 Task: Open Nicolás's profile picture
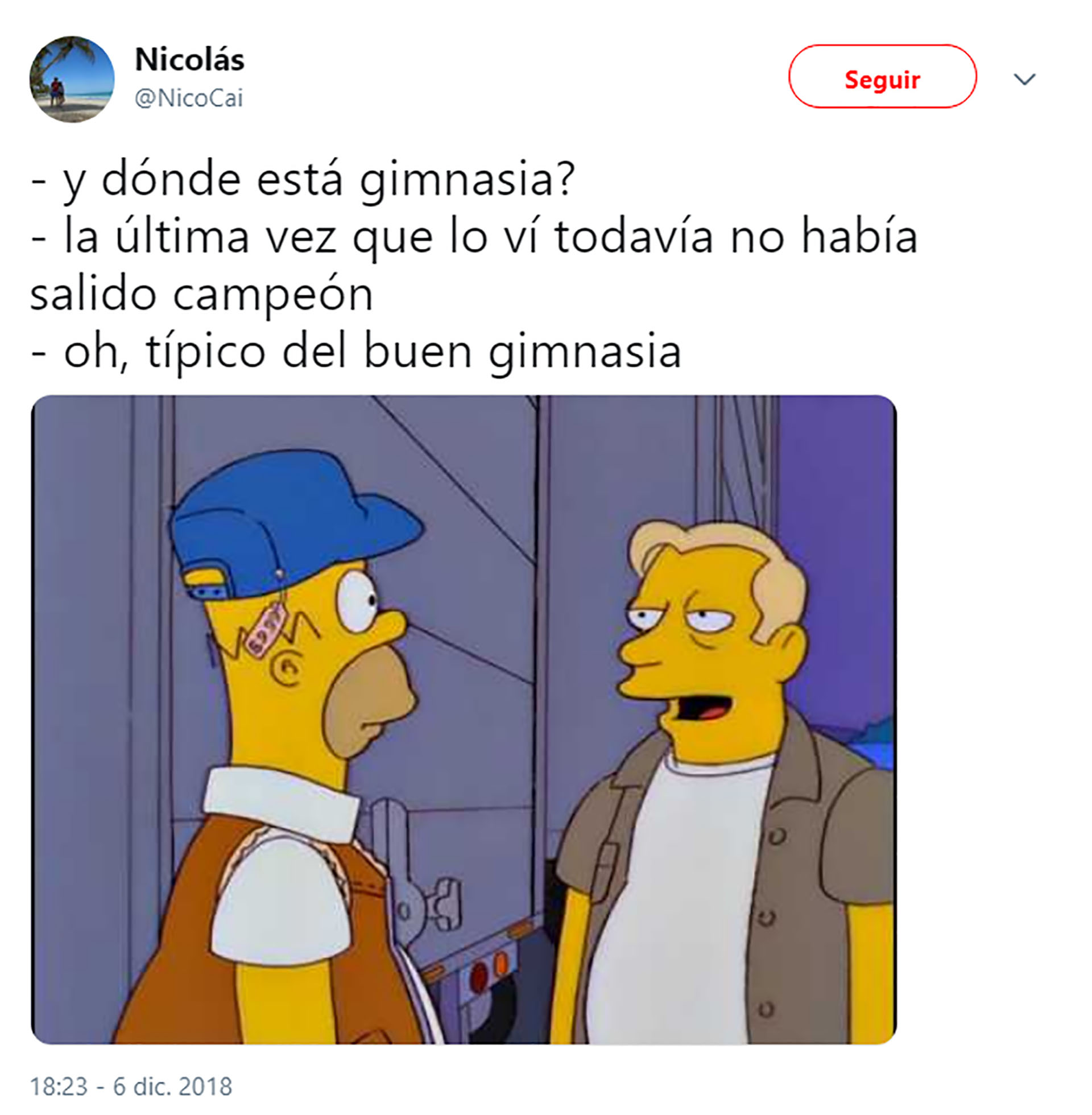coord(72,79)
